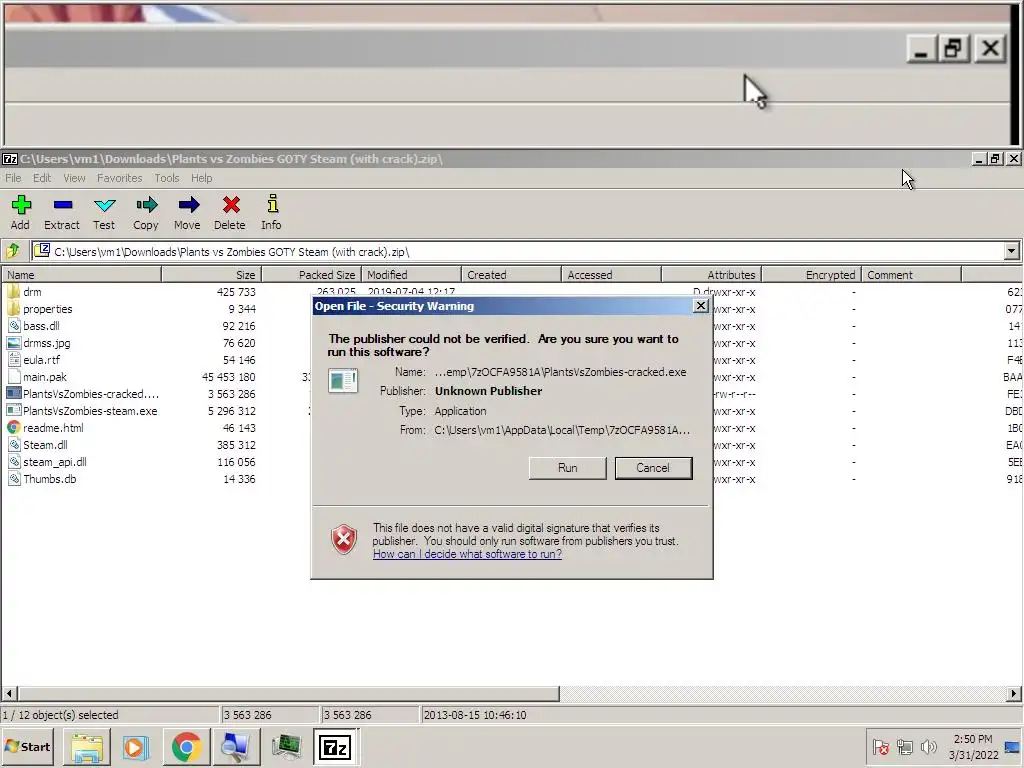1024x768 pixels.
Task: Click the Show desktop button
Action: [x=1012, y=747]
